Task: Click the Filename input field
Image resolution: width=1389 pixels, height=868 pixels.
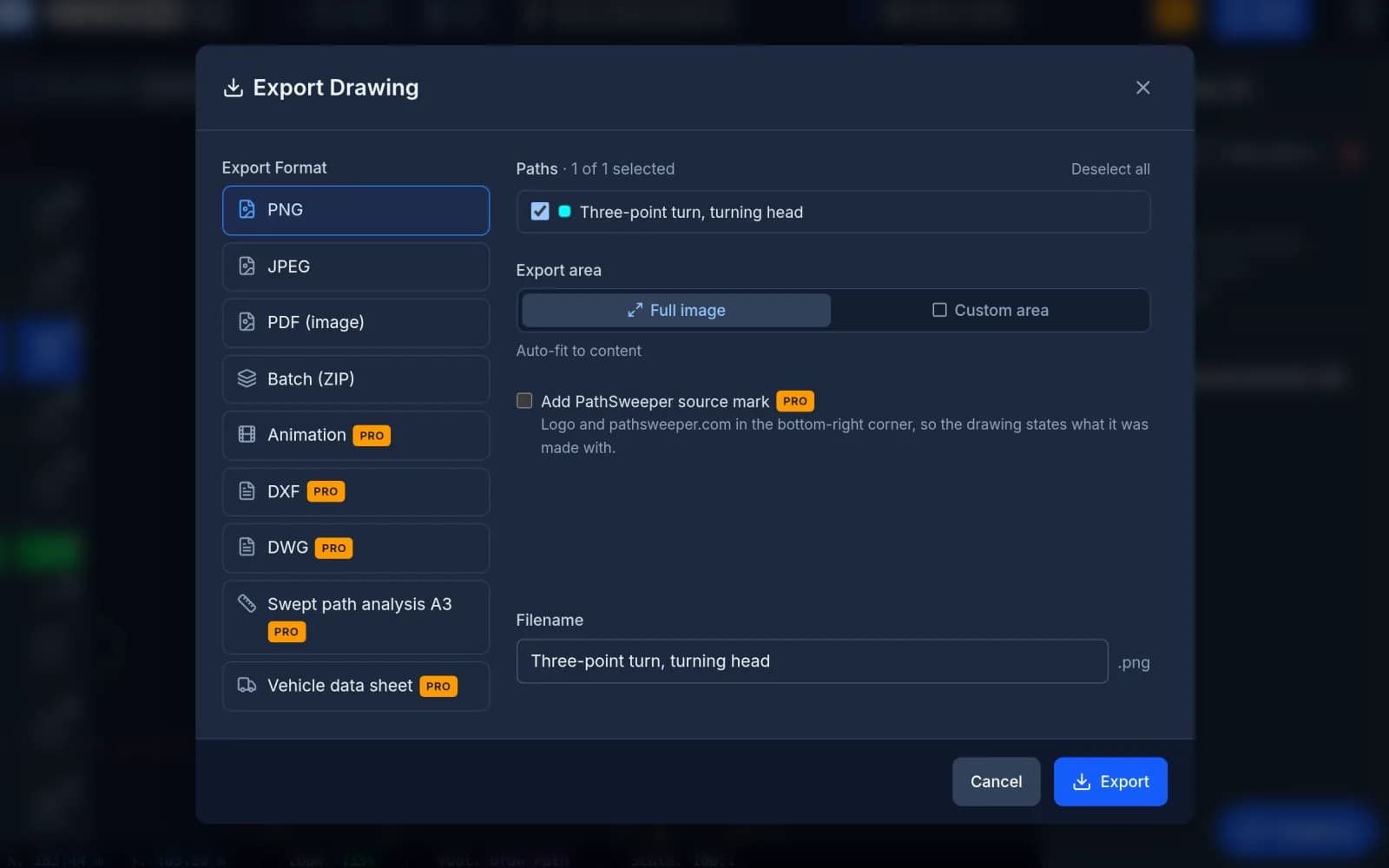Action: pos(812,661)
